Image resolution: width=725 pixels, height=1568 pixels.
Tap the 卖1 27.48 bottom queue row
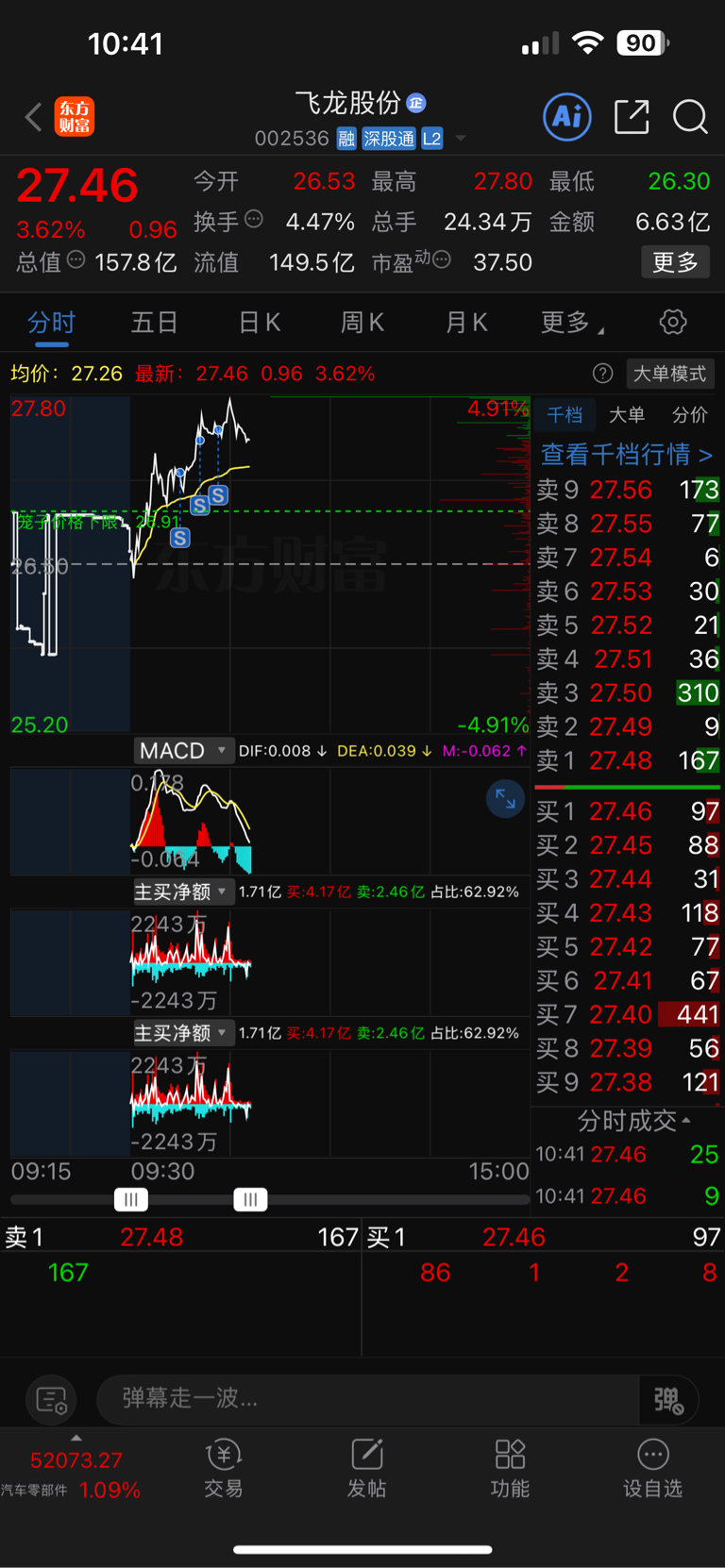point(181,1237)
